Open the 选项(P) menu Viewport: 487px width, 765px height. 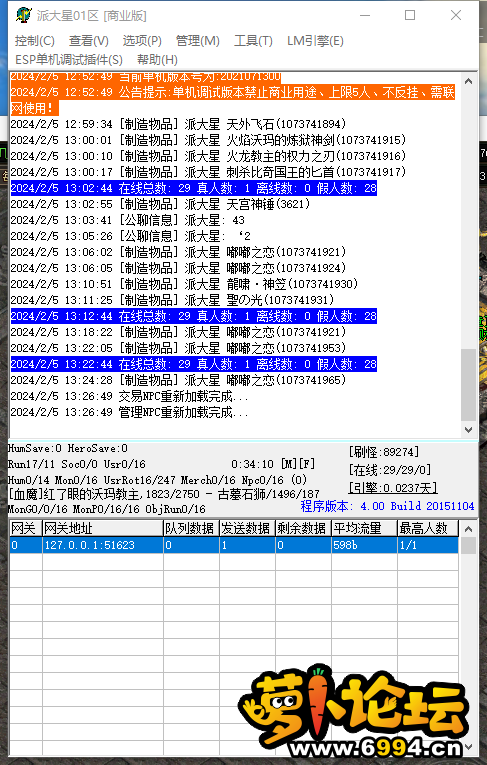tap(142, 40)
